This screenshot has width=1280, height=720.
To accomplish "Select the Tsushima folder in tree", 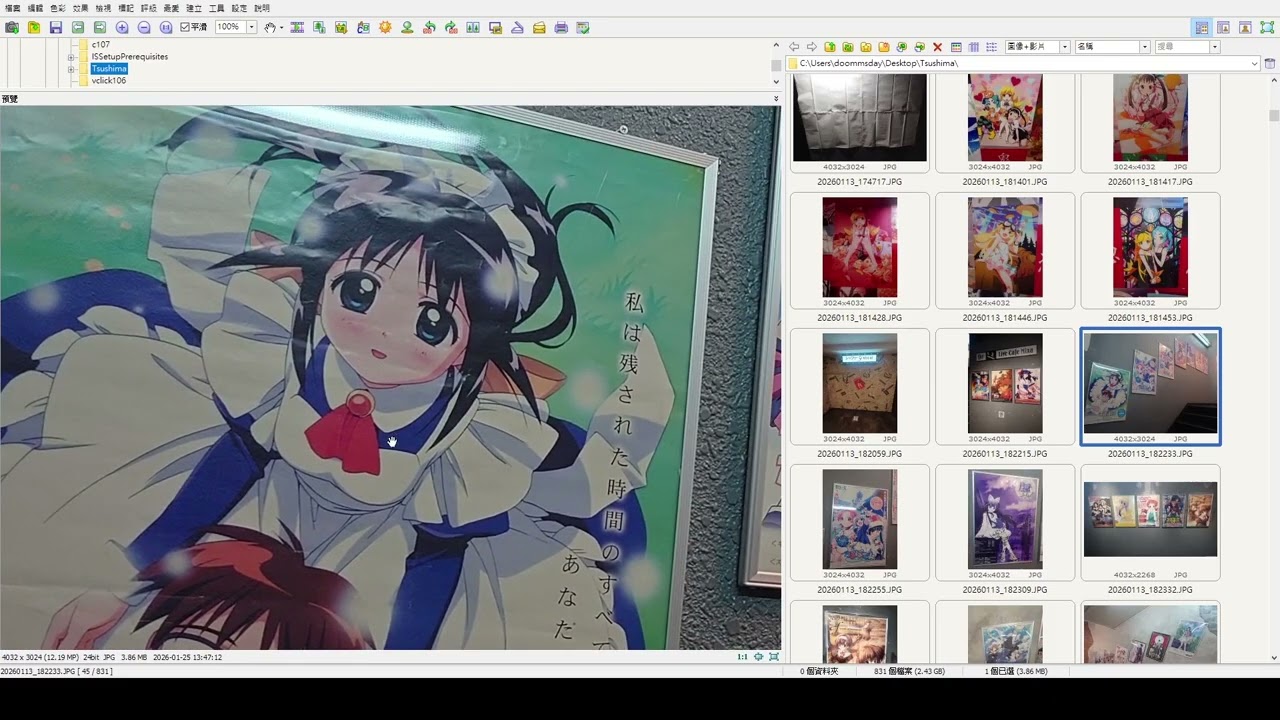I will (109, 69).
